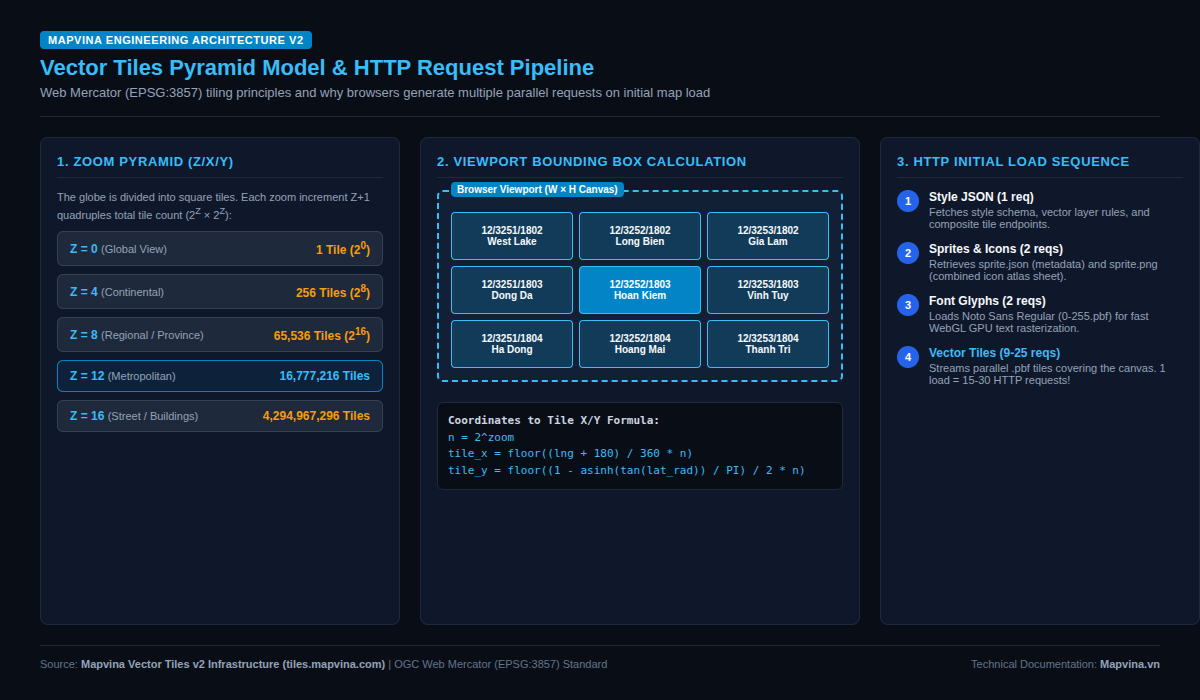
Task: Click the Font Glyphs (2 reqs) title
Action: (987, 301)
